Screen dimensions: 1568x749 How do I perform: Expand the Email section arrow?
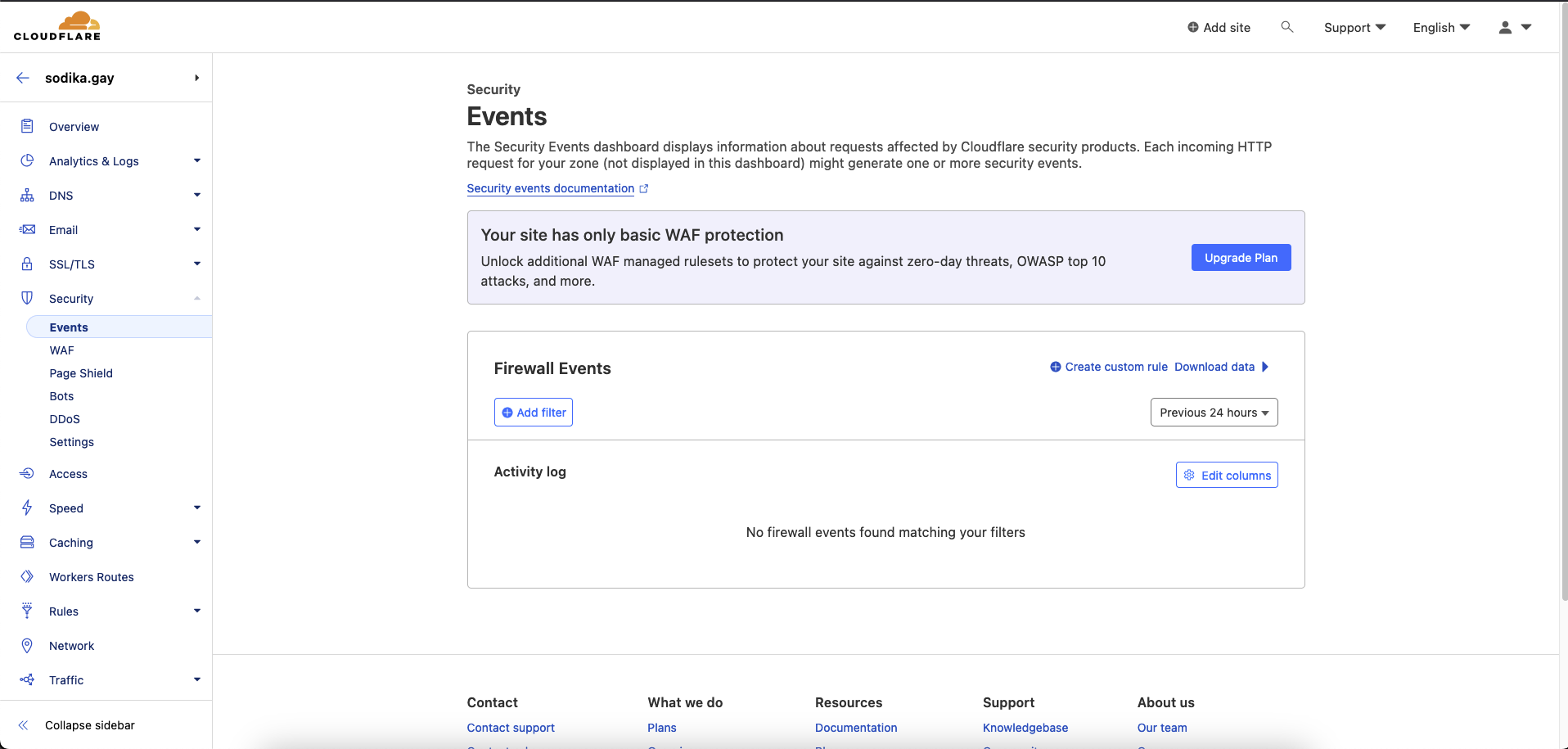pos(197,229)
